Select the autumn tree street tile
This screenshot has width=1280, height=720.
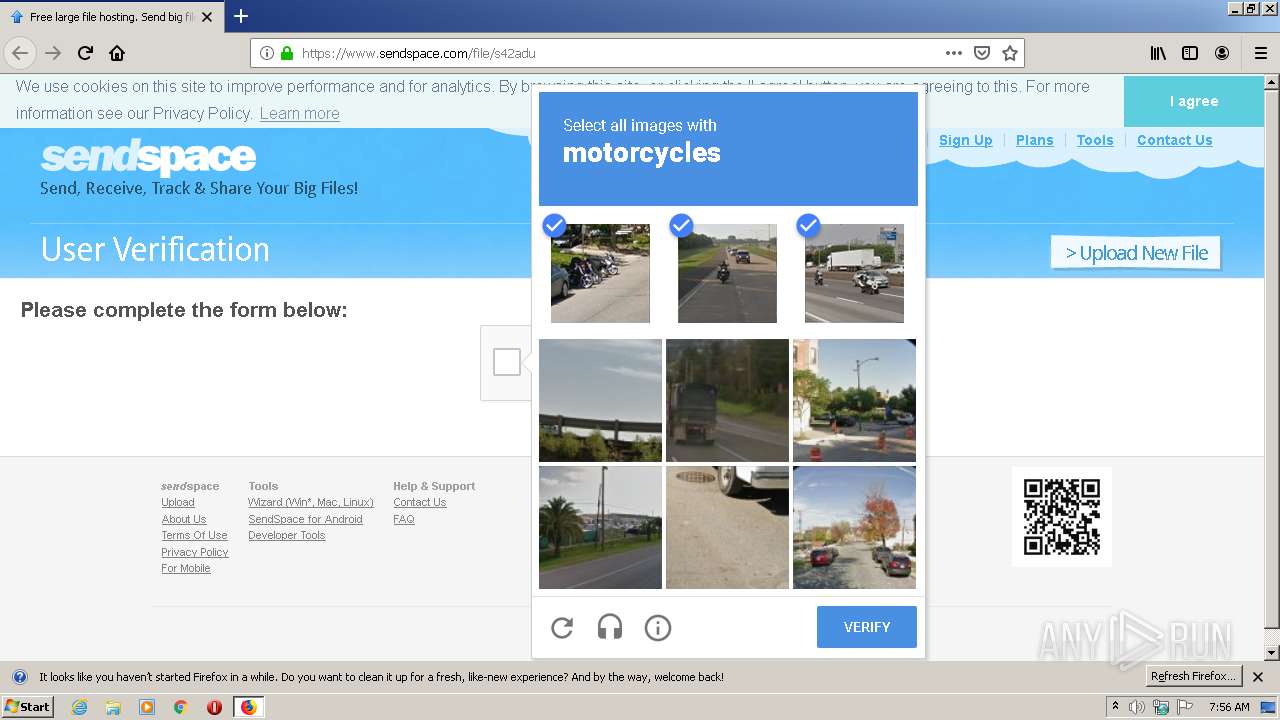click(x=854, y=527)
